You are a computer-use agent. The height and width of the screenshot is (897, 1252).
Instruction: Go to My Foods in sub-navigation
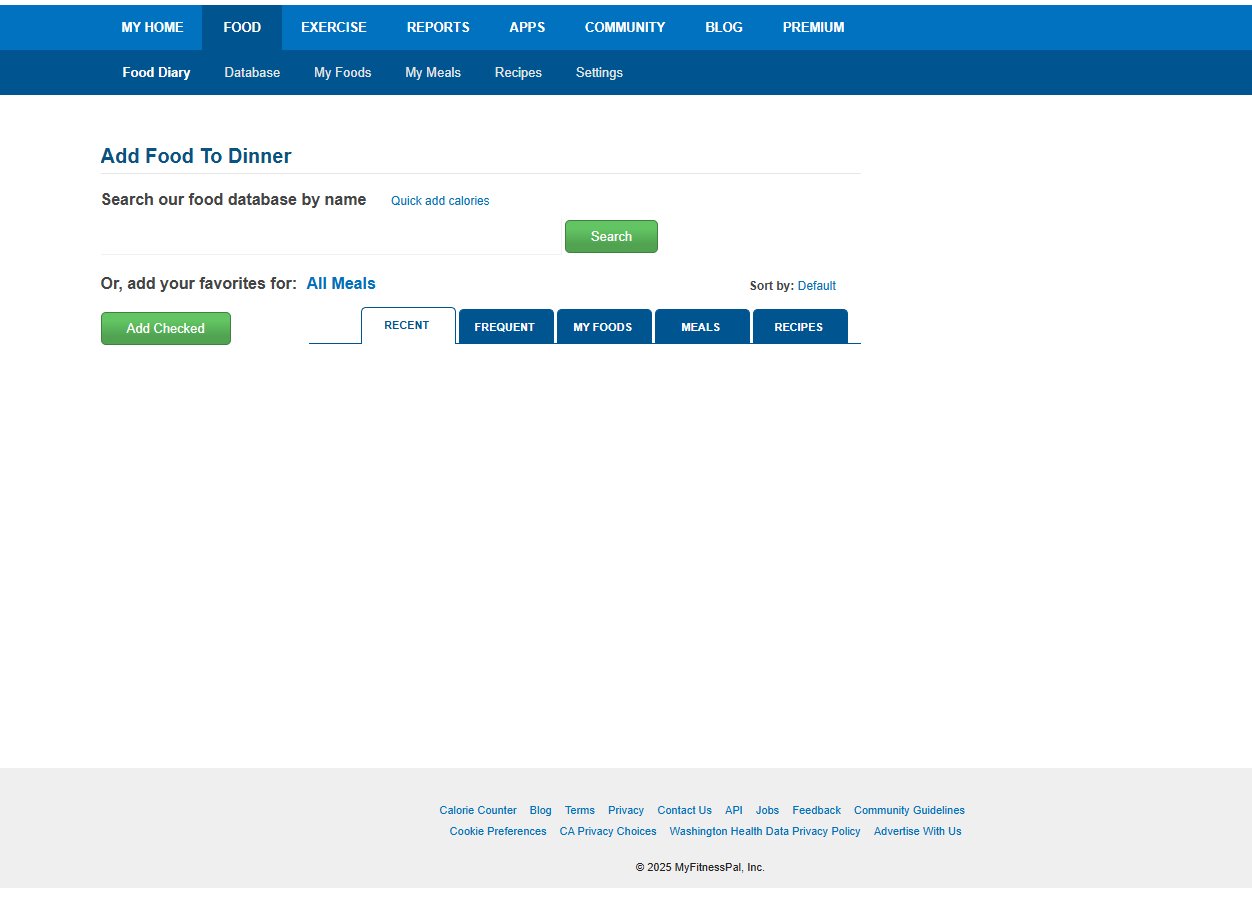[x=343, y=72]
